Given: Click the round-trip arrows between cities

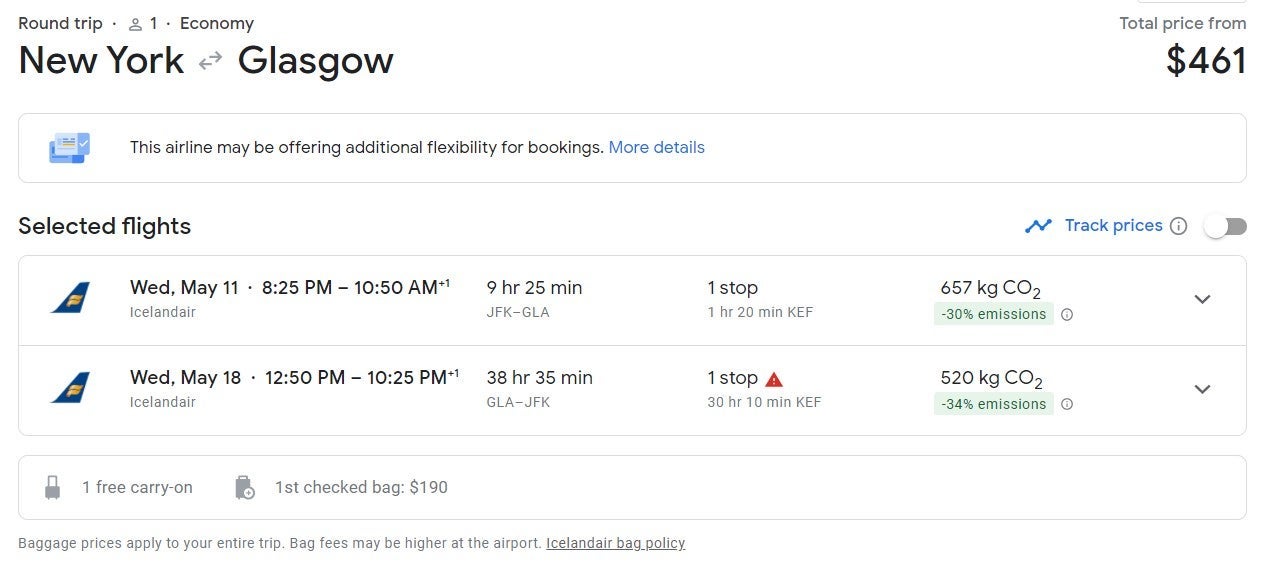Looking at the screenshot, I should click(210, 61).
